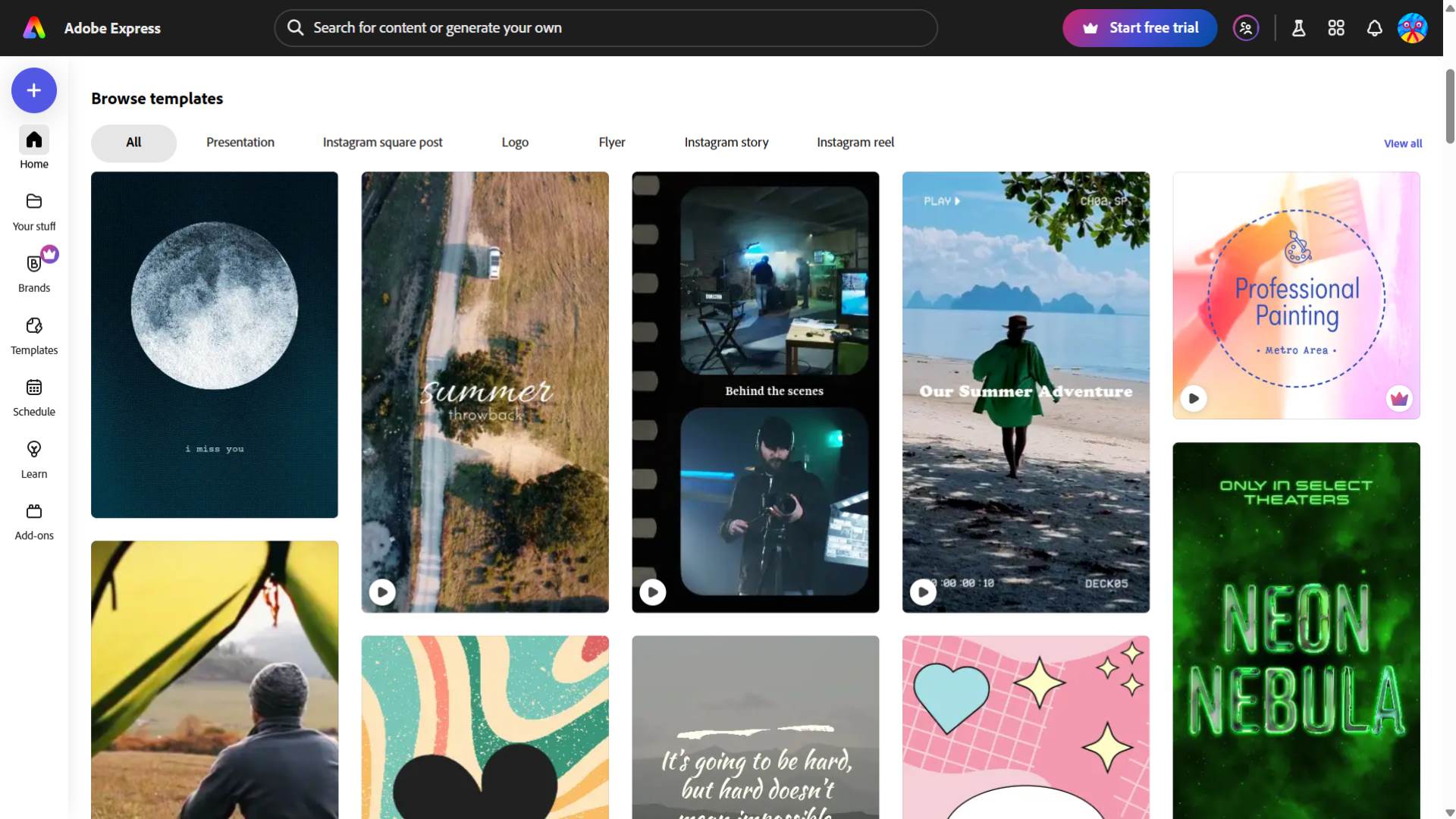Viewport: 1456px width, 819px height.
Task: Open the tent camper photo template
Action: pyautogui.click(x=215, y=679)
